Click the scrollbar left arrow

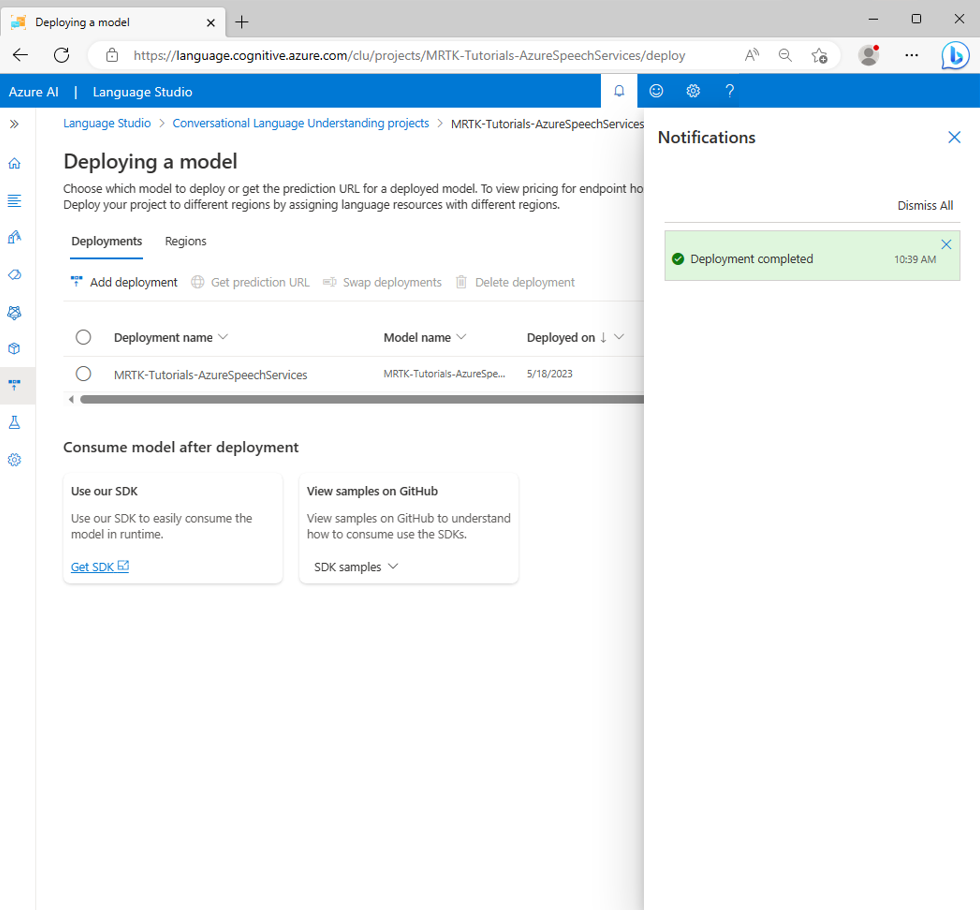(x=71, y=399)
